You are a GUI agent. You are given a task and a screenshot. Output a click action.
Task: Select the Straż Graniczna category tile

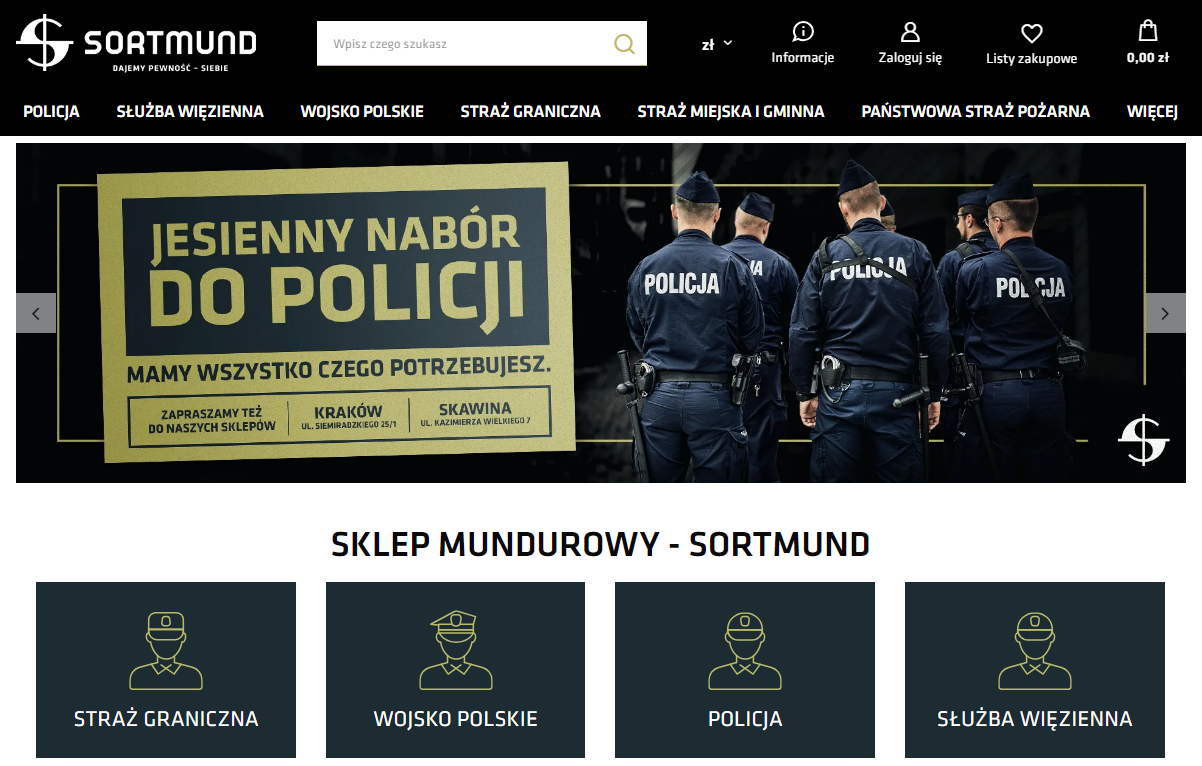(166, 670)
